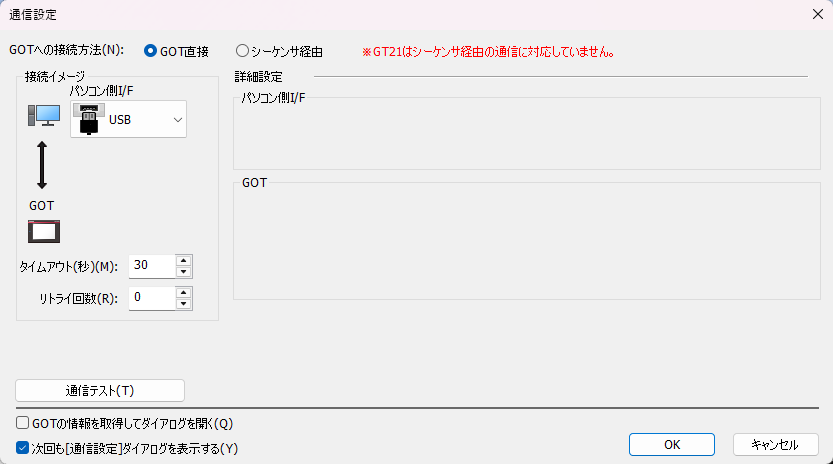Click the USB connector icon

(x=89, y=119)
